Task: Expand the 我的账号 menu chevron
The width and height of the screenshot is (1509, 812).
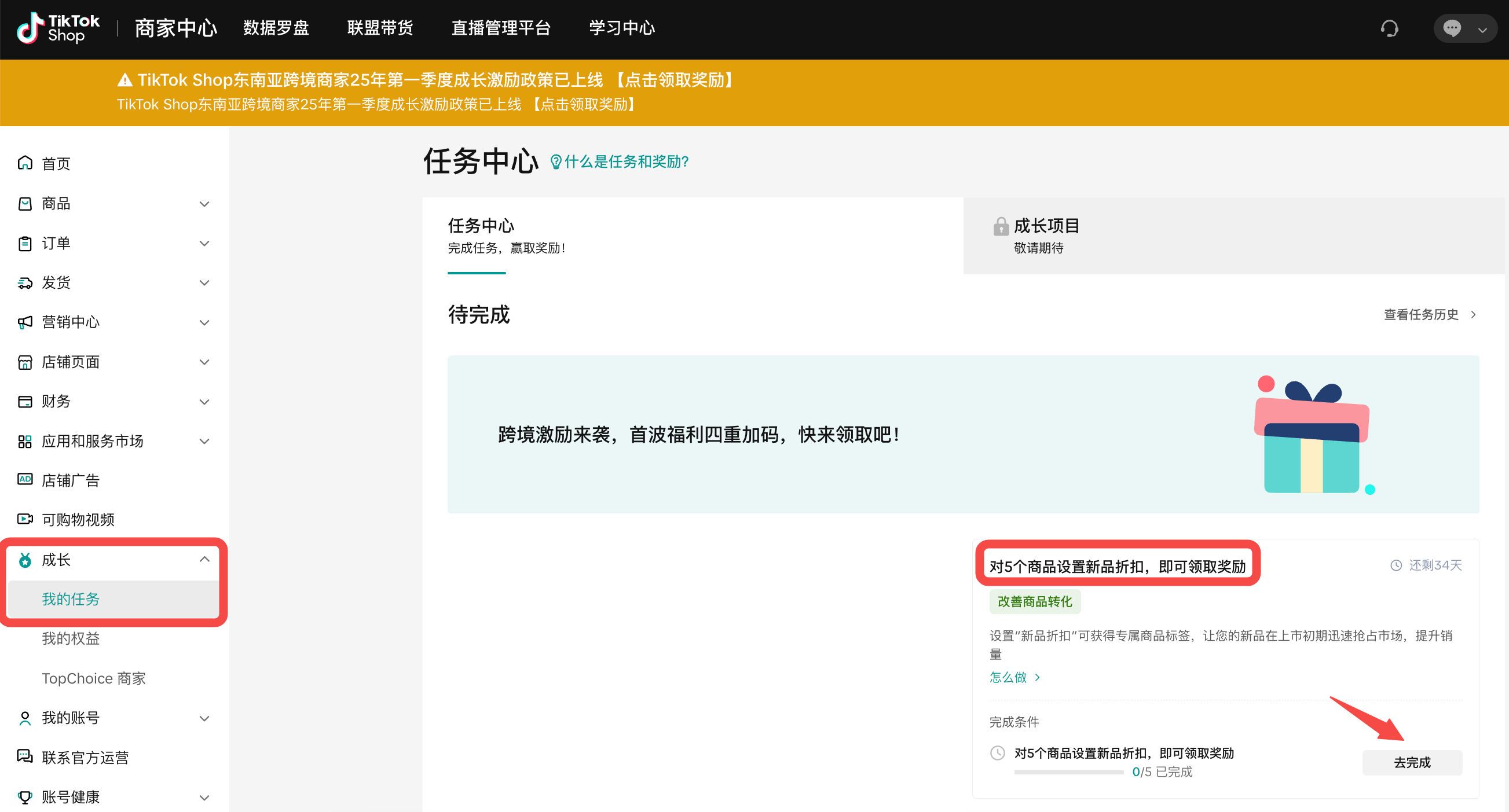Action: click(204, 718)
